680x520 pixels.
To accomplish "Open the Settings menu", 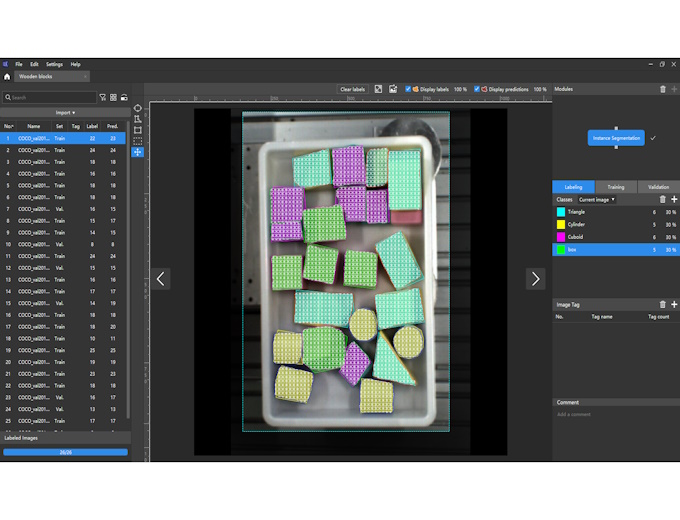I will pyautogui.click(x=54, y=64).
